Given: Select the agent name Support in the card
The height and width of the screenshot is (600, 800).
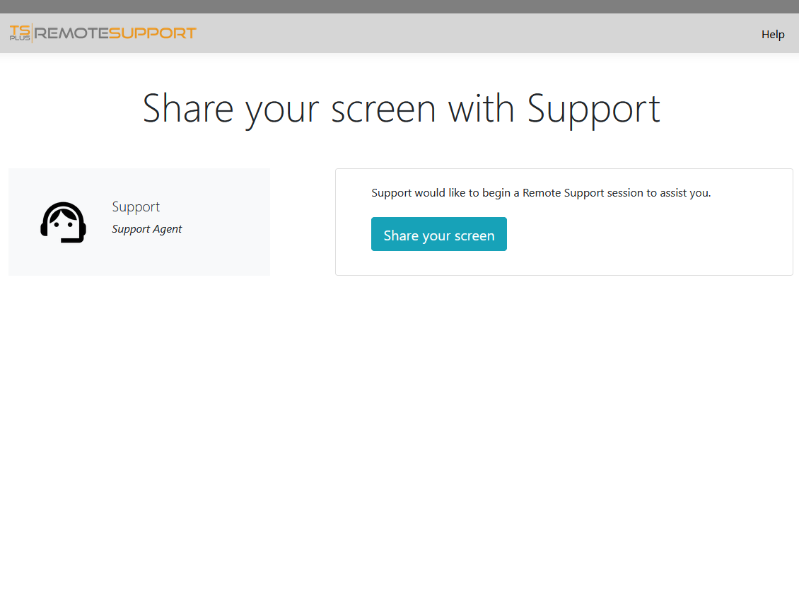Looking at the screenshot, I should click(136, 207).
